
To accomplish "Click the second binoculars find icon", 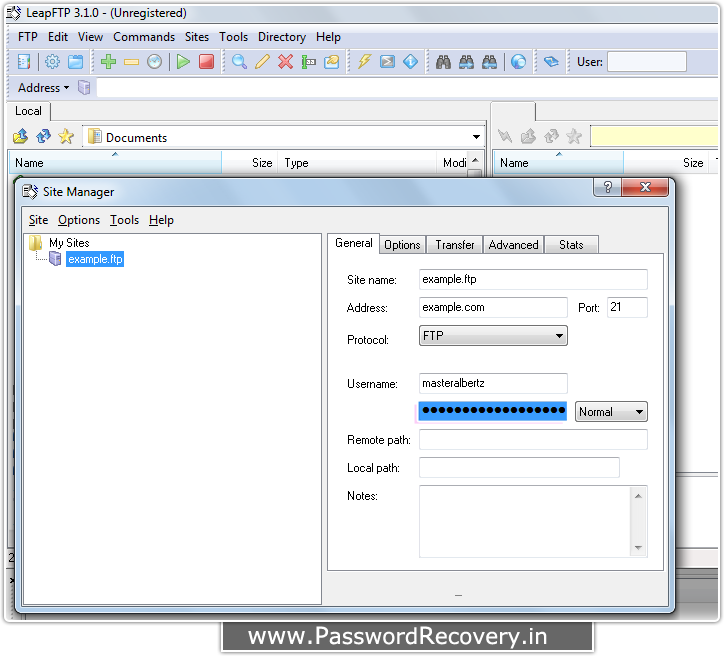I will [x=466, y=61].
